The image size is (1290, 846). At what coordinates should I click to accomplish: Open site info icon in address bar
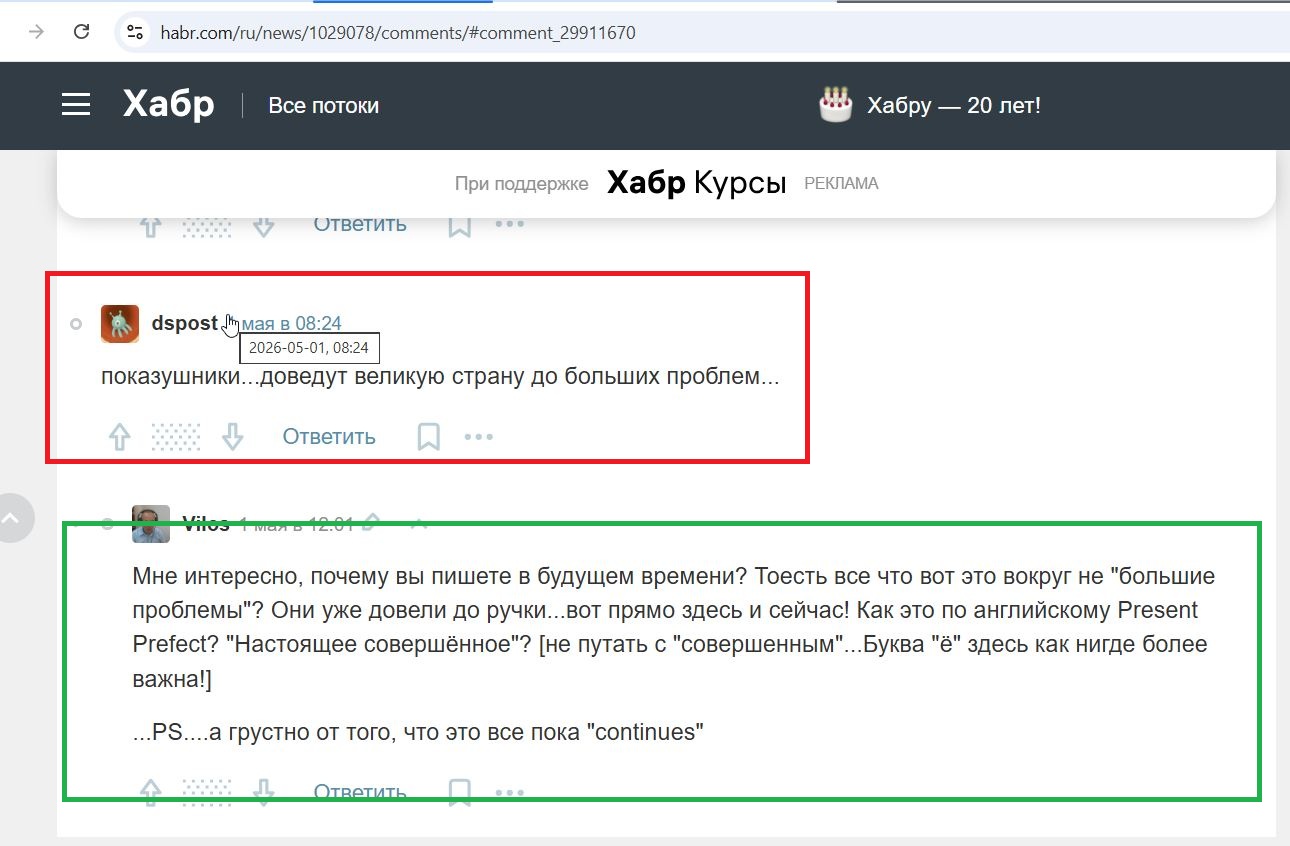135,32
